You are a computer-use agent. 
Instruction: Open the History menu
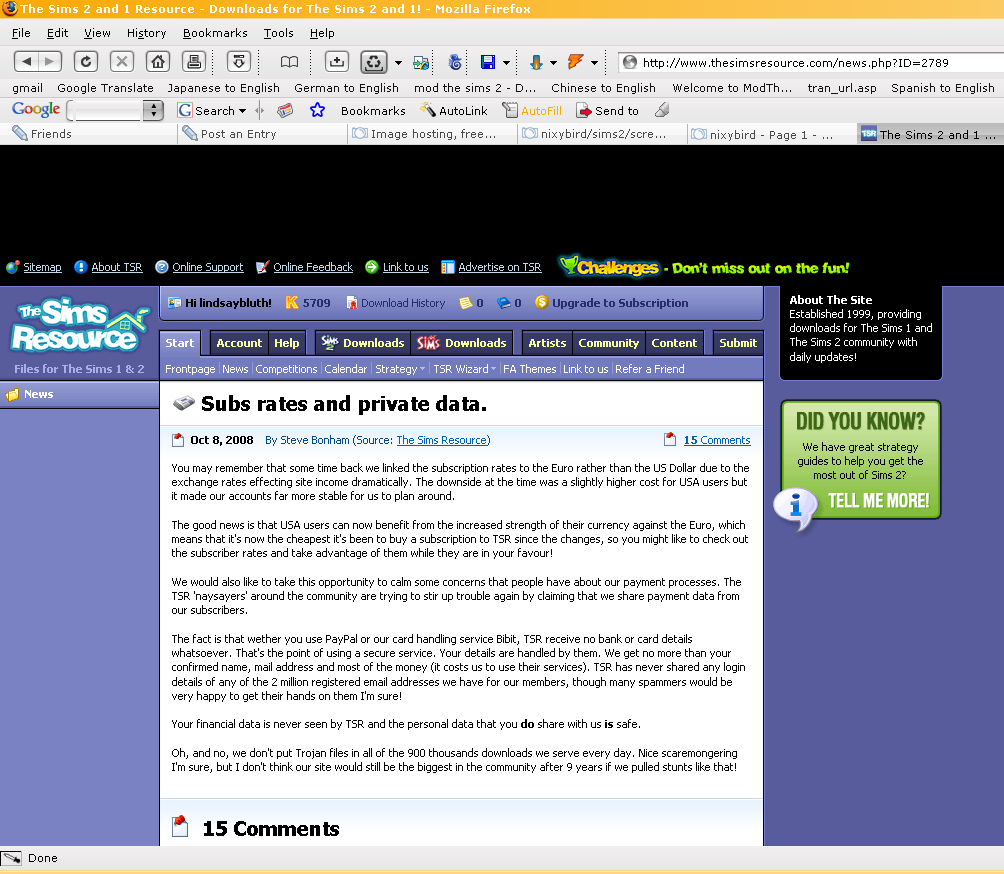pos(146,33)
